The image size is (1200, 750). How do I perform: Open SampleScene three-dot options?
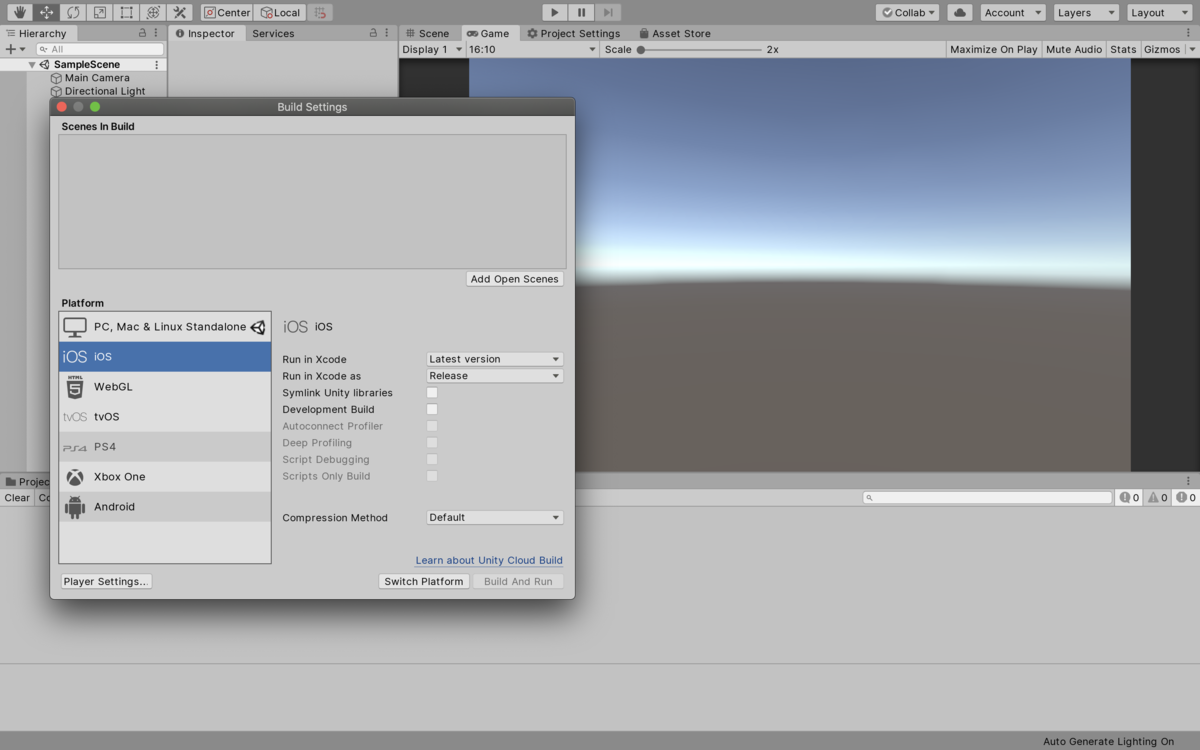(156, 65)
